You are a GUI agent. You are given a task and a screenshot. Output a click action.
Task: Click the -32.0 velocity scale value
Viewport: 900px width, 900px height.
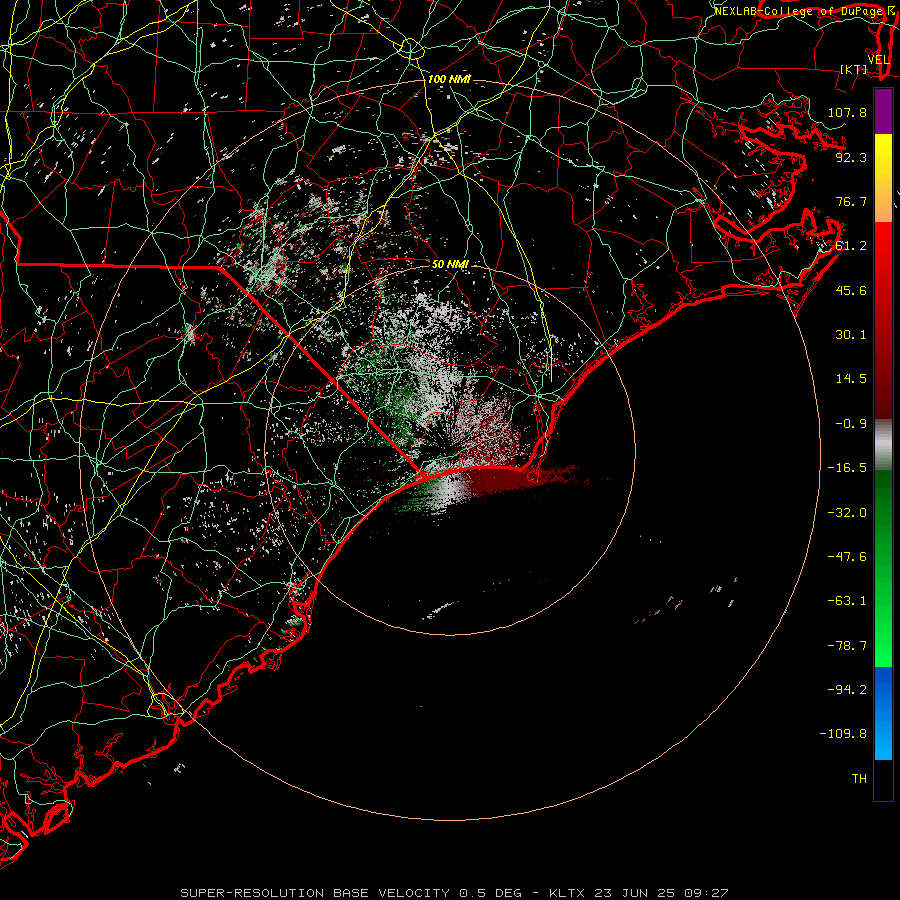click(847, 512)
